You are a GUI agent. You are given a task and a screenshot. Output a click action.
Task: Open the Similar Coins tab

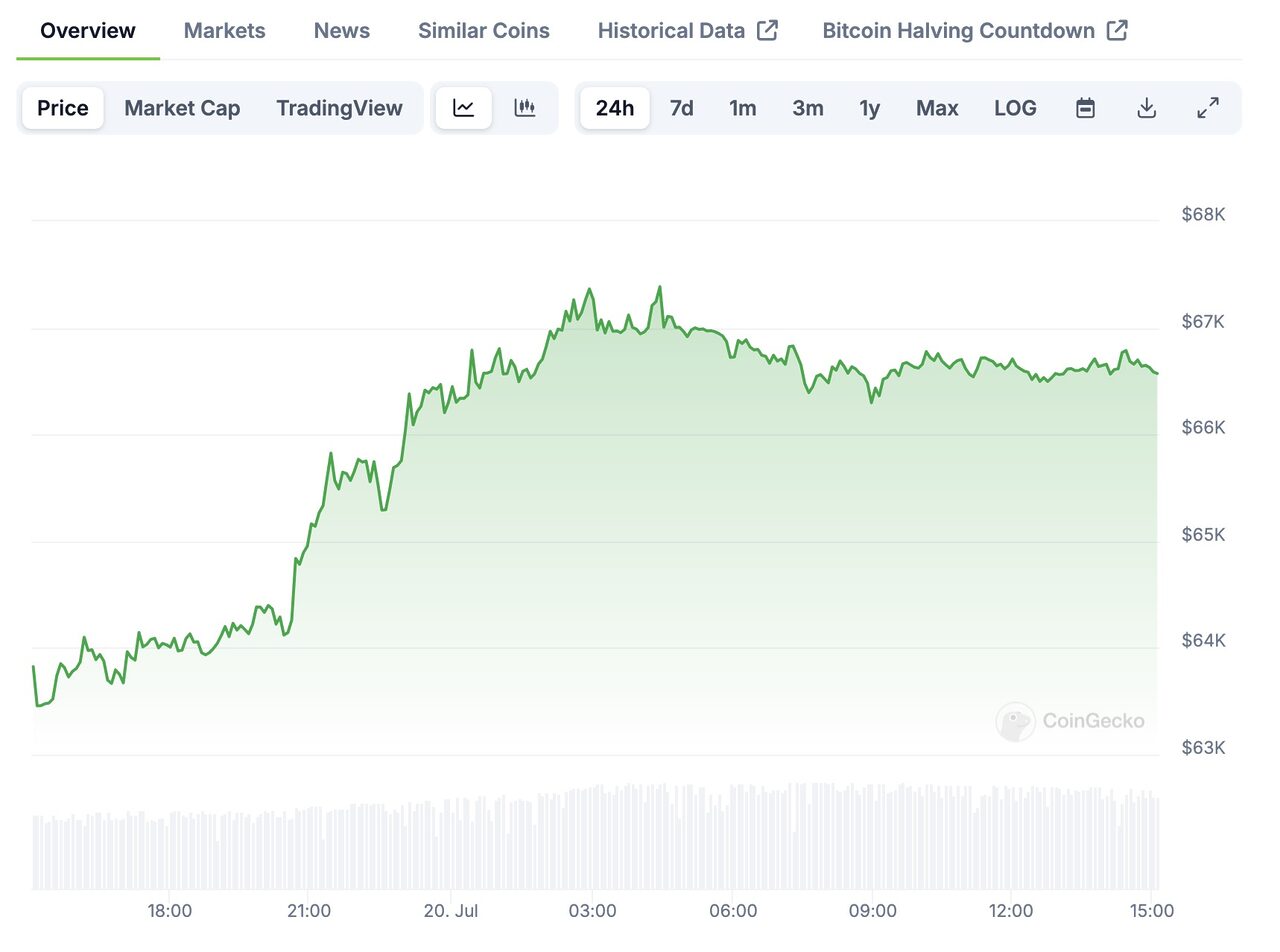click(484, 31)
